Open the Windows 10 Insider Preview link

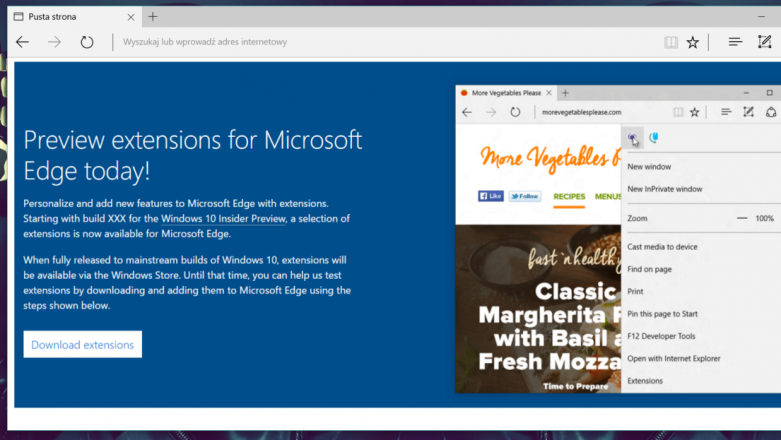pos(223,218)
